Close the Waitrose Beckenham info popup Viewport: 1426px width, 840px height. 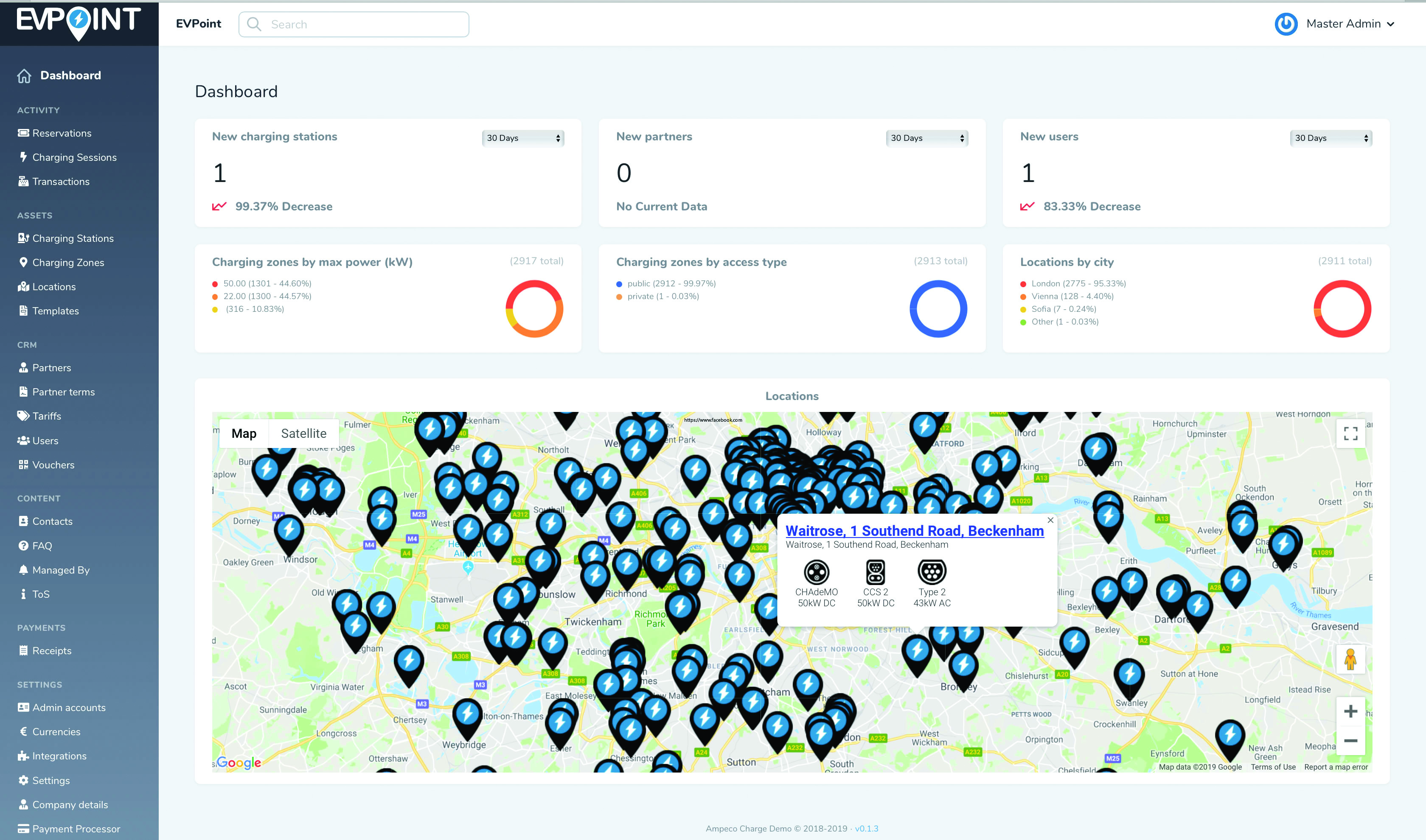[x=1050, y=520]
